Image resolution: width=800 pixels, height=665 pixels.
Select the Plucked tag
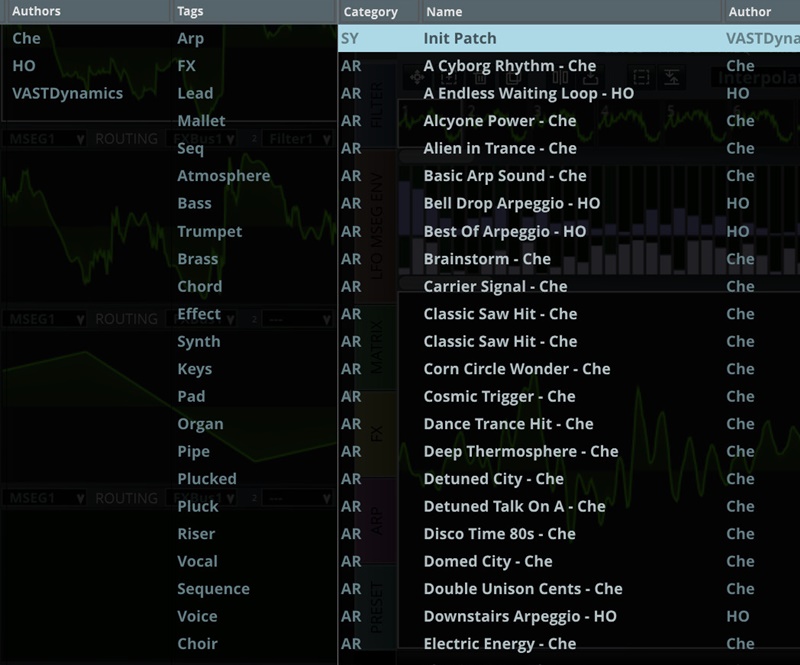[x=207, y=479]
